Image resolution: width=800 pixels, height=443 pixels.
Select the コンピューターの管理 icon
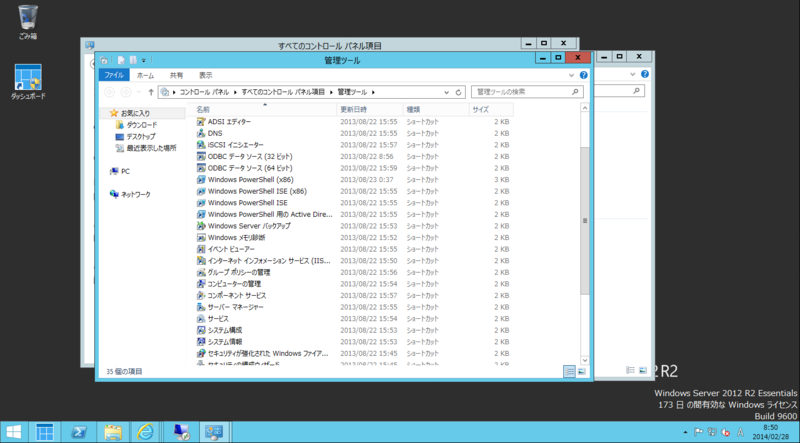coord(201,284)
